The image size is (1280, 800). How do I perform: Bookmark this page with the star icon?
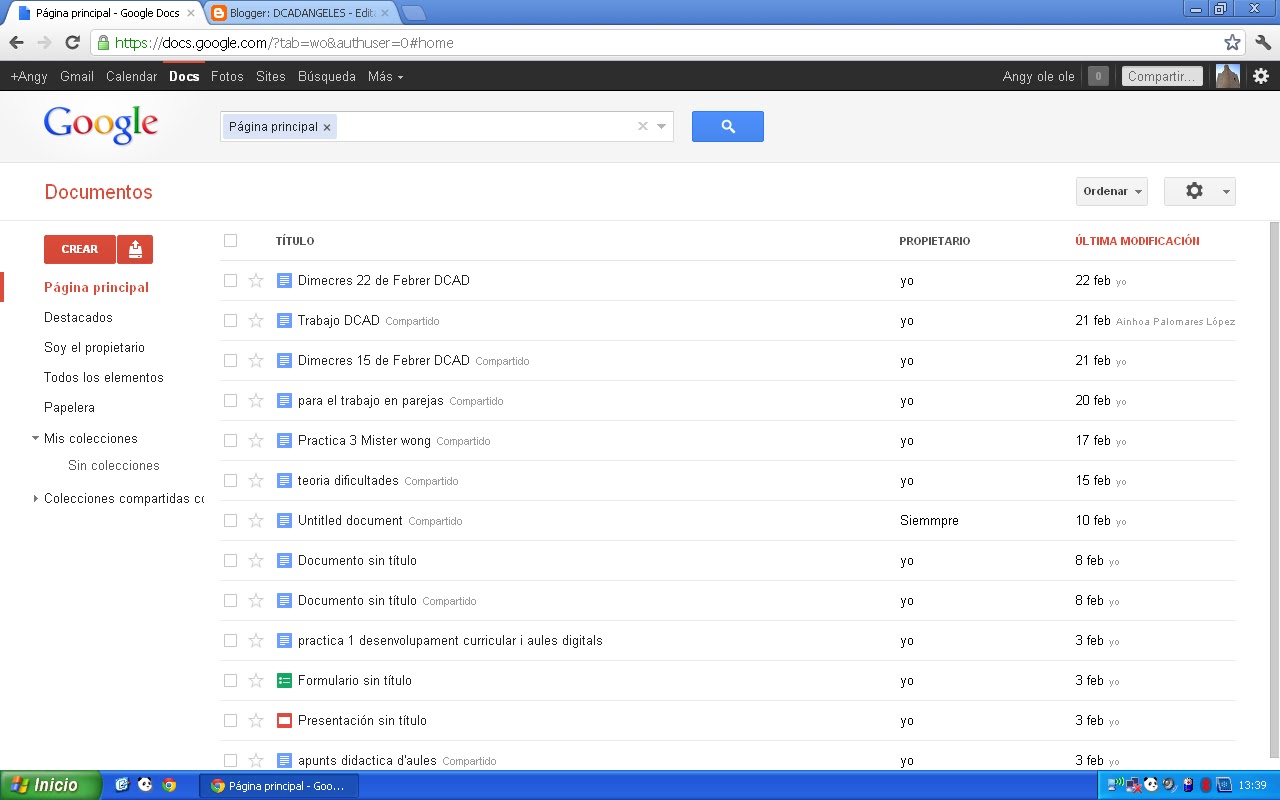[x=1232, y=42]
